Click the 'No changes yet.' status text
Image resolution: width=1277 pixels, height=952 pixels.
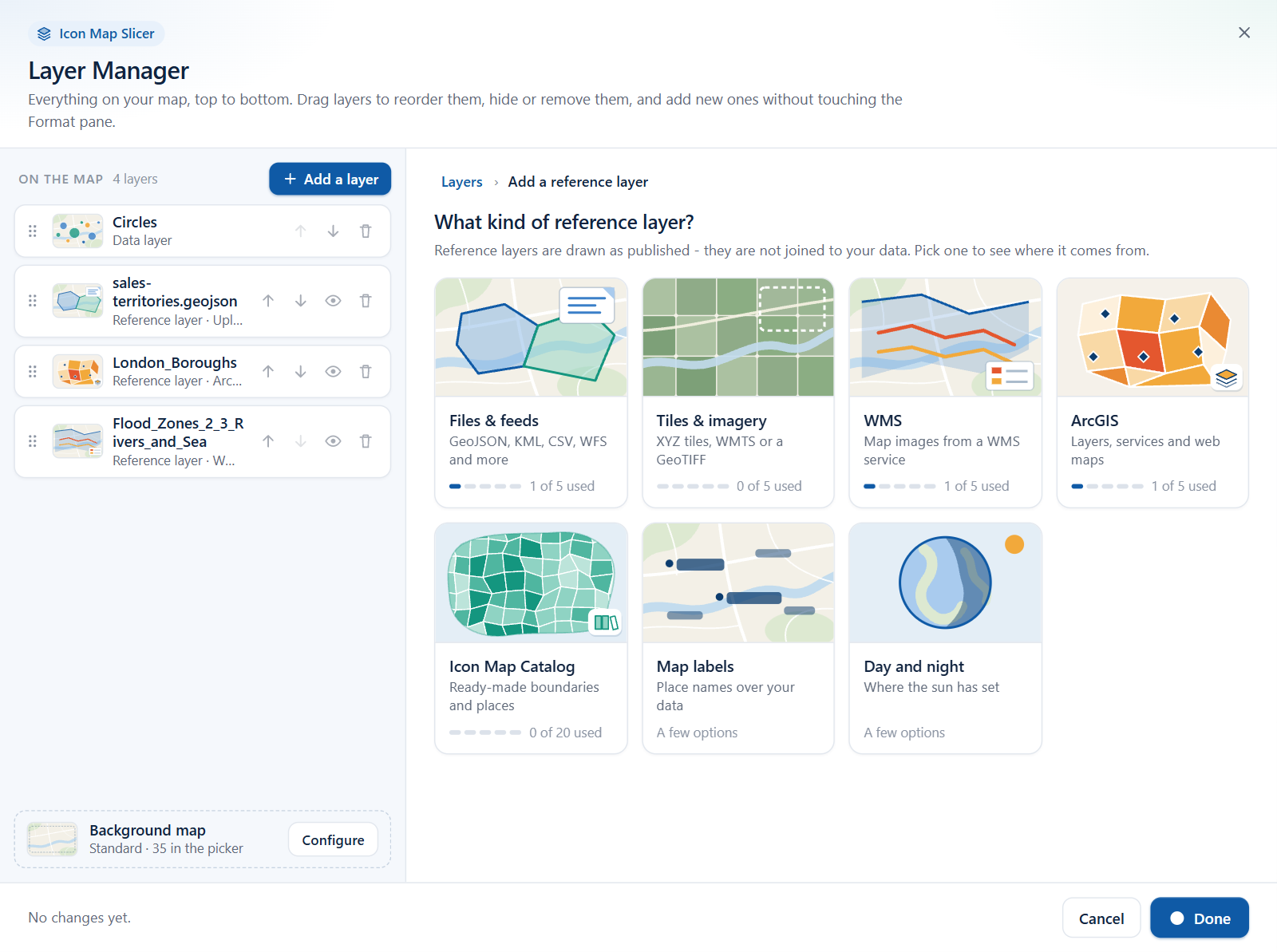pos(80,918)
